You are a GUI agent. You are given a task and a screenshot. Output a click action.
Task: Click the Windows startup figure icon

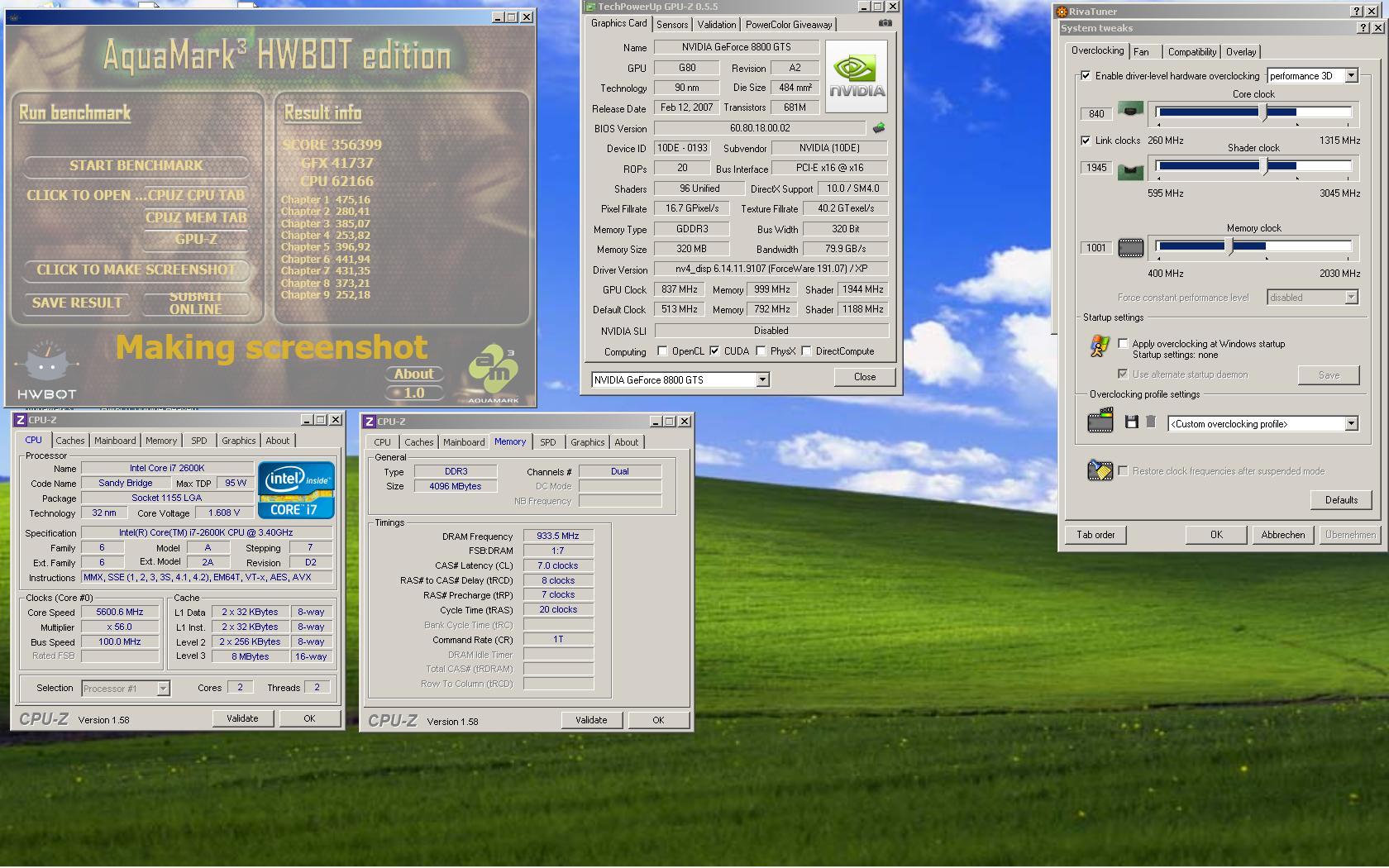point(1100,346)
